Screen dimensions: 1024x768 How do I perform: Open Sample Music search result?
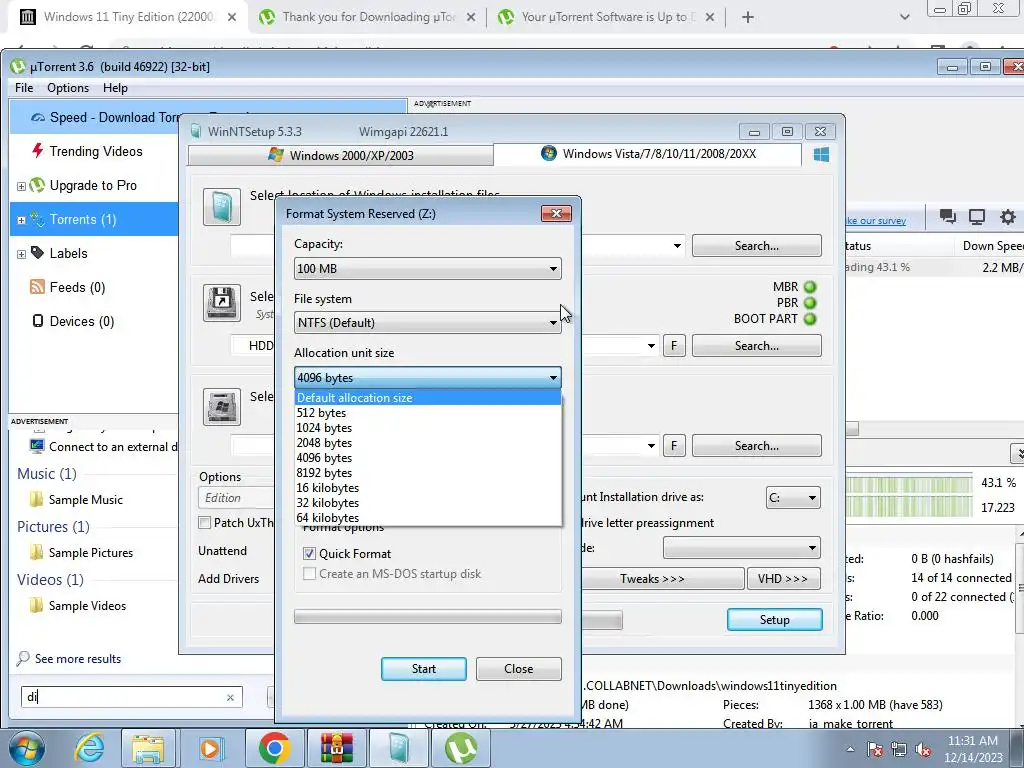click(85, 500)
